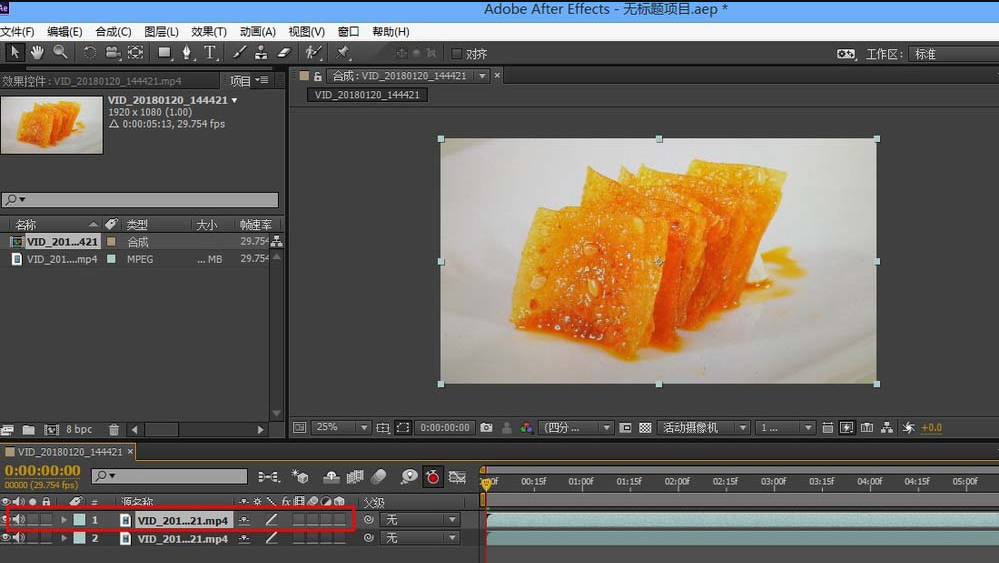Select the Brush tool
The height and width of the screenshot is (563, 999).
239,53
